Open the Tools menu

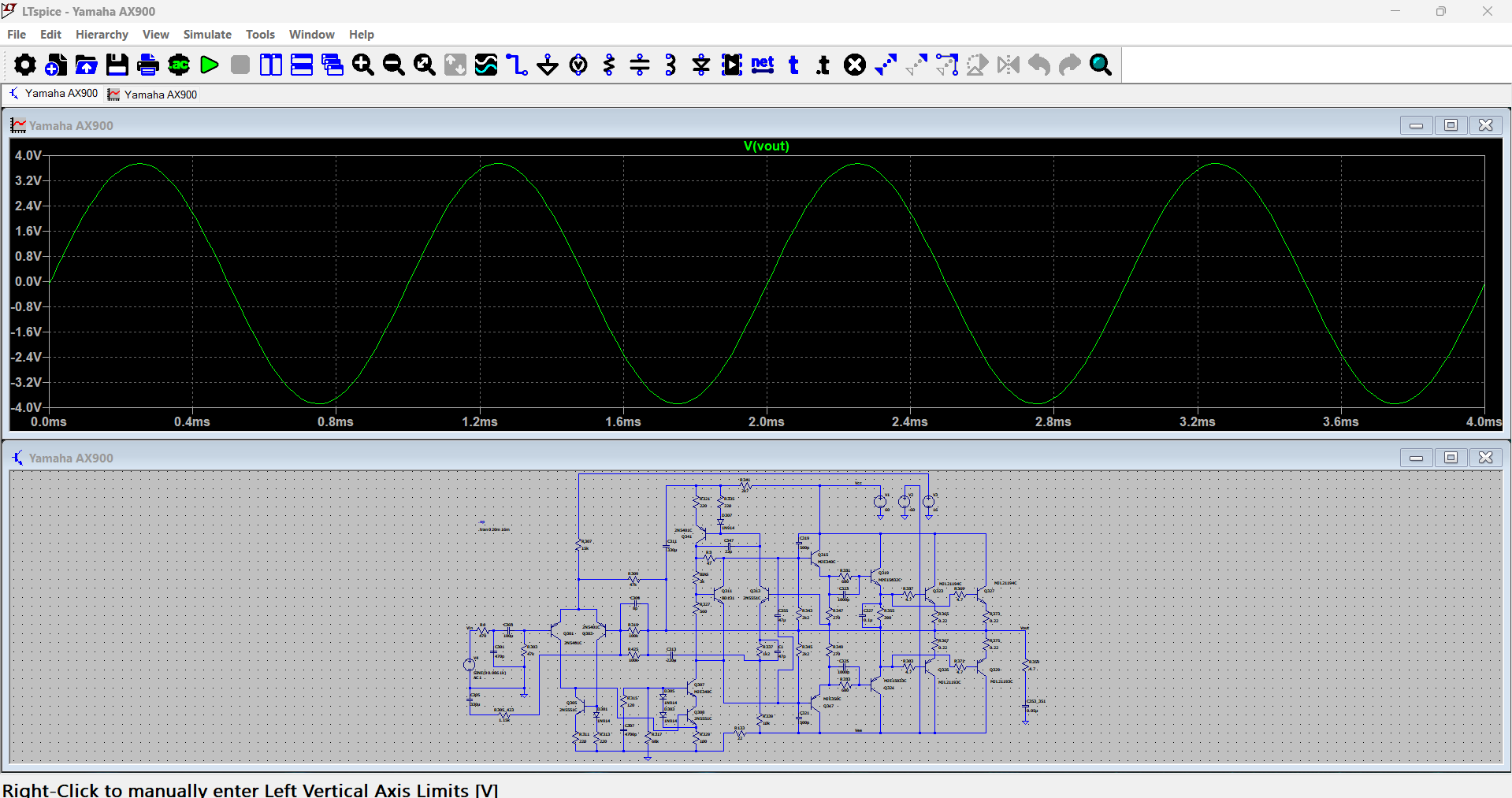pos(260,35)
